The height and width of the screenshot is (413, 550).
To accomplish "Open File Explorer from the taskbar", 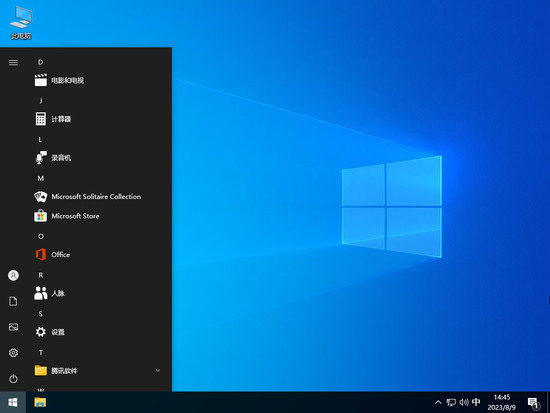I will [40, 402].
